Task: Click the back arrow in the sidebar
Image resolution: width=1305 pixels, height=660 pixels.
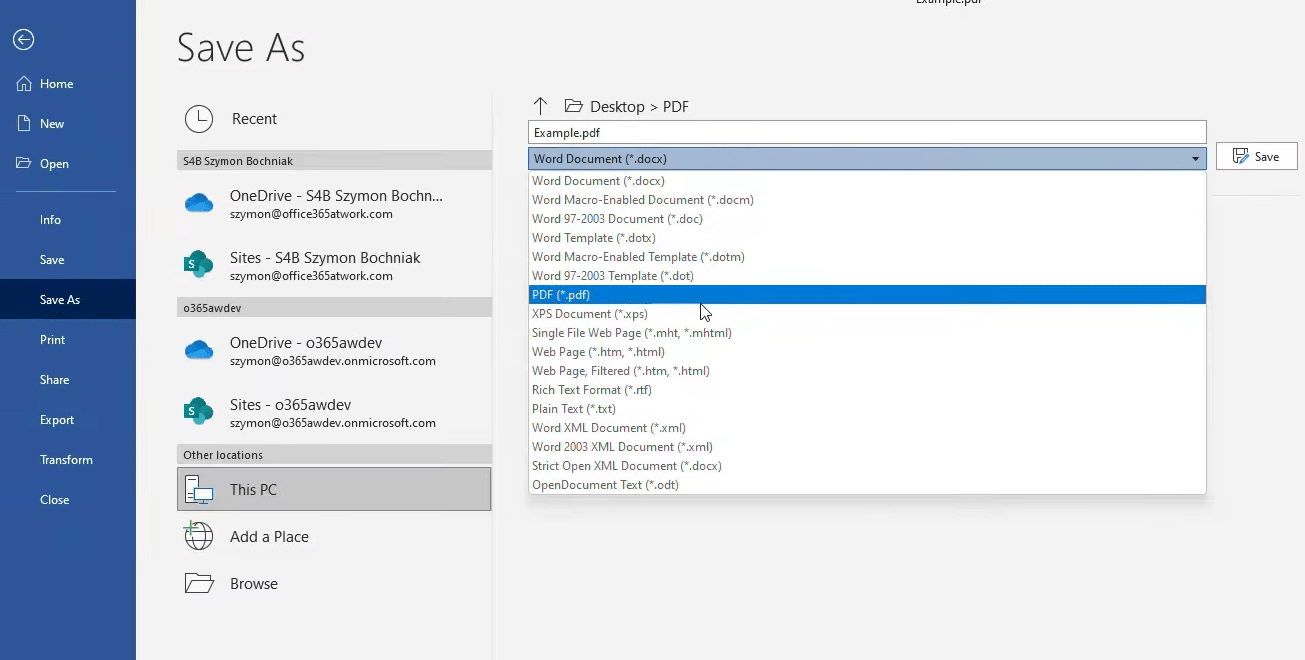Action: pyautogui.click(x=22, y=40)
